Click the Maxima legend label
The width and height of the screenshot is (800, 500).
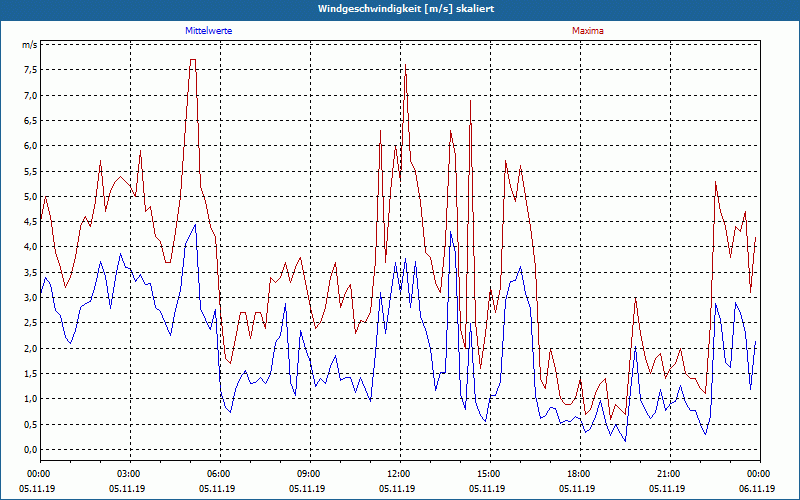coord(588,31)
